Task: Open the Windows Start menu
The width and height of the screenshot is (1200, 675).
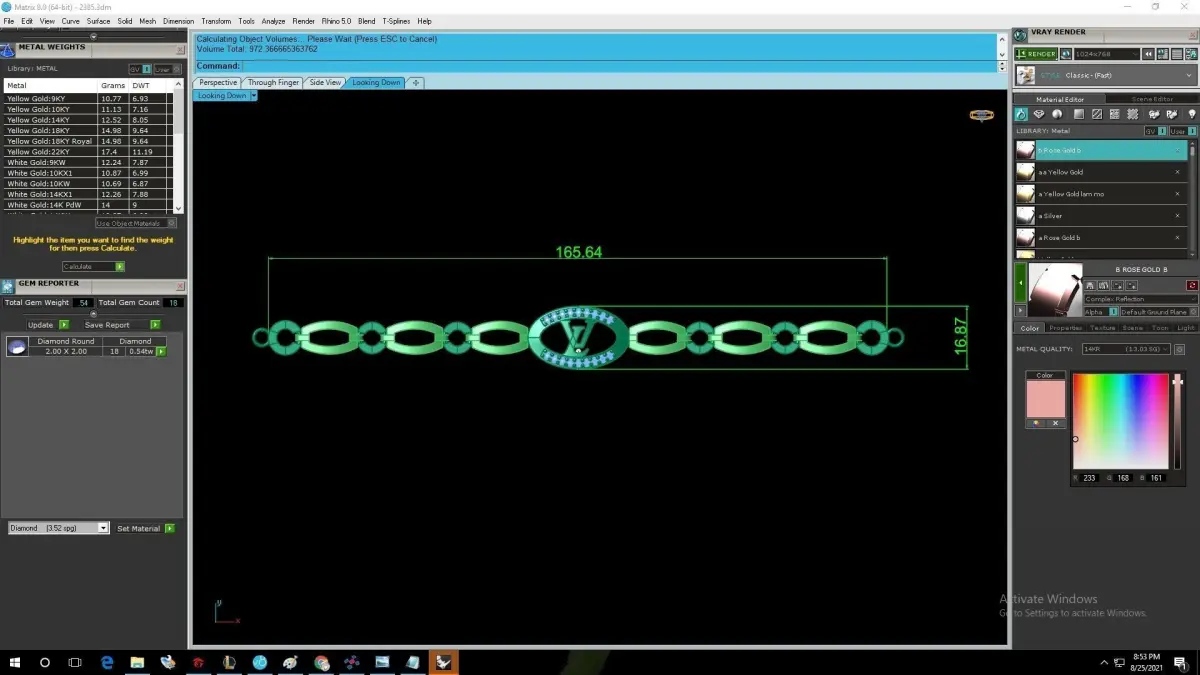Action: click(x=15, y=662)
